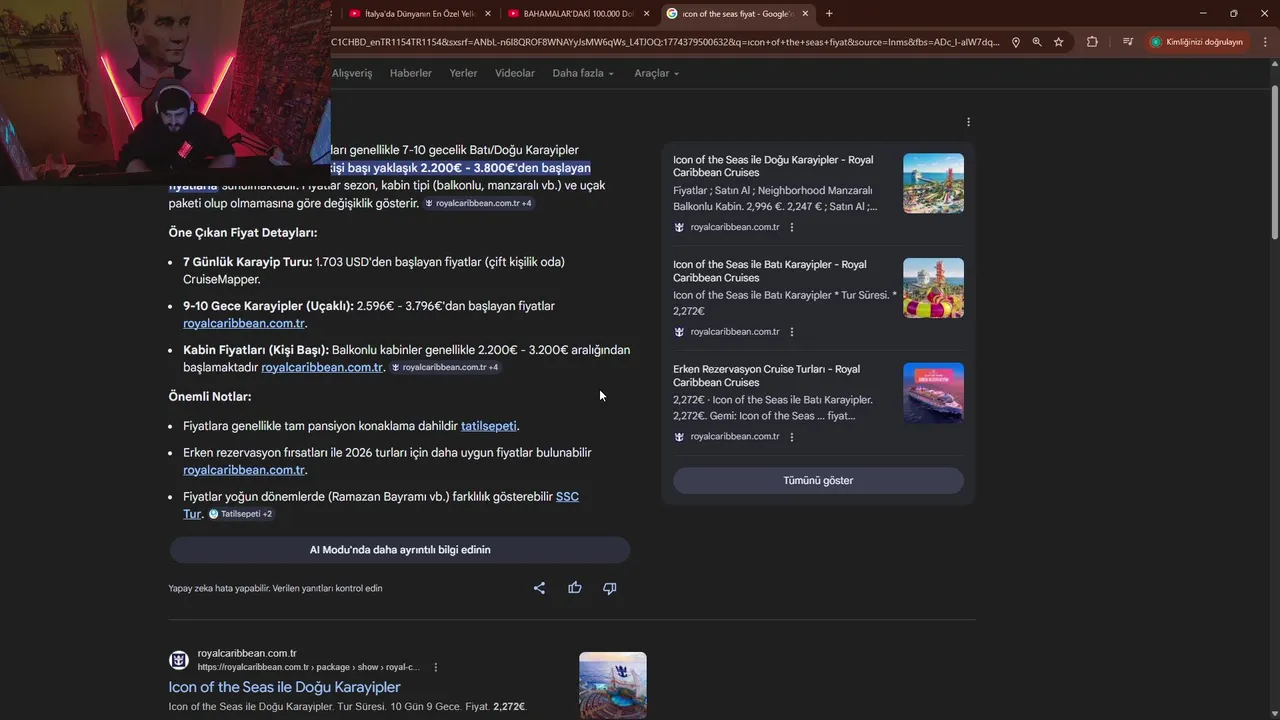Viewport: 1280px width, 720px height.
Task: Bookmark this page with the star icon
Action: coord(1058,42)
